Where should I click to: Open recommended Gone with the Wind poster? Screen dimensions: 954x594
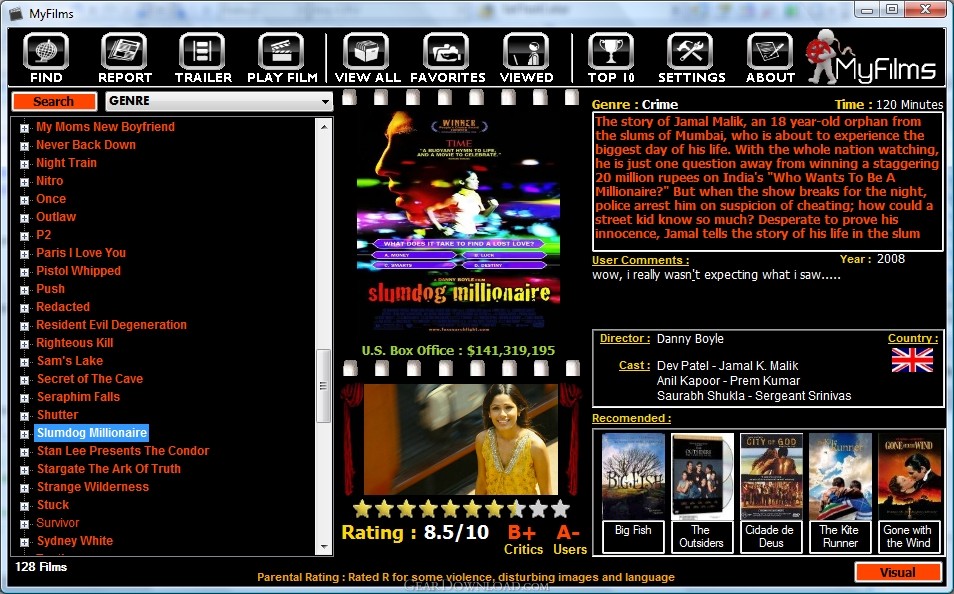click(x=909, y=476)
